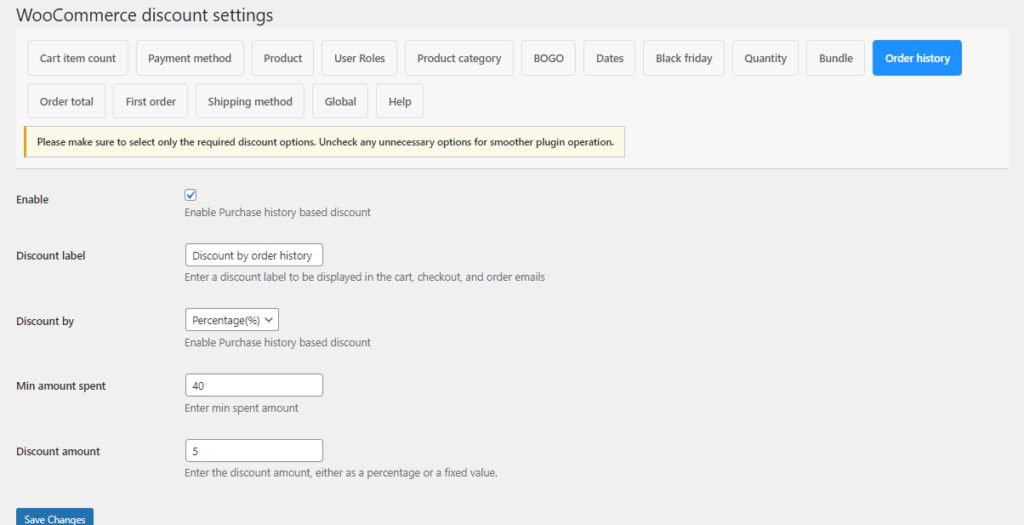Screen dimensions: 1024x525
Task: Click the Discount label text field
Action: point(254,255)
